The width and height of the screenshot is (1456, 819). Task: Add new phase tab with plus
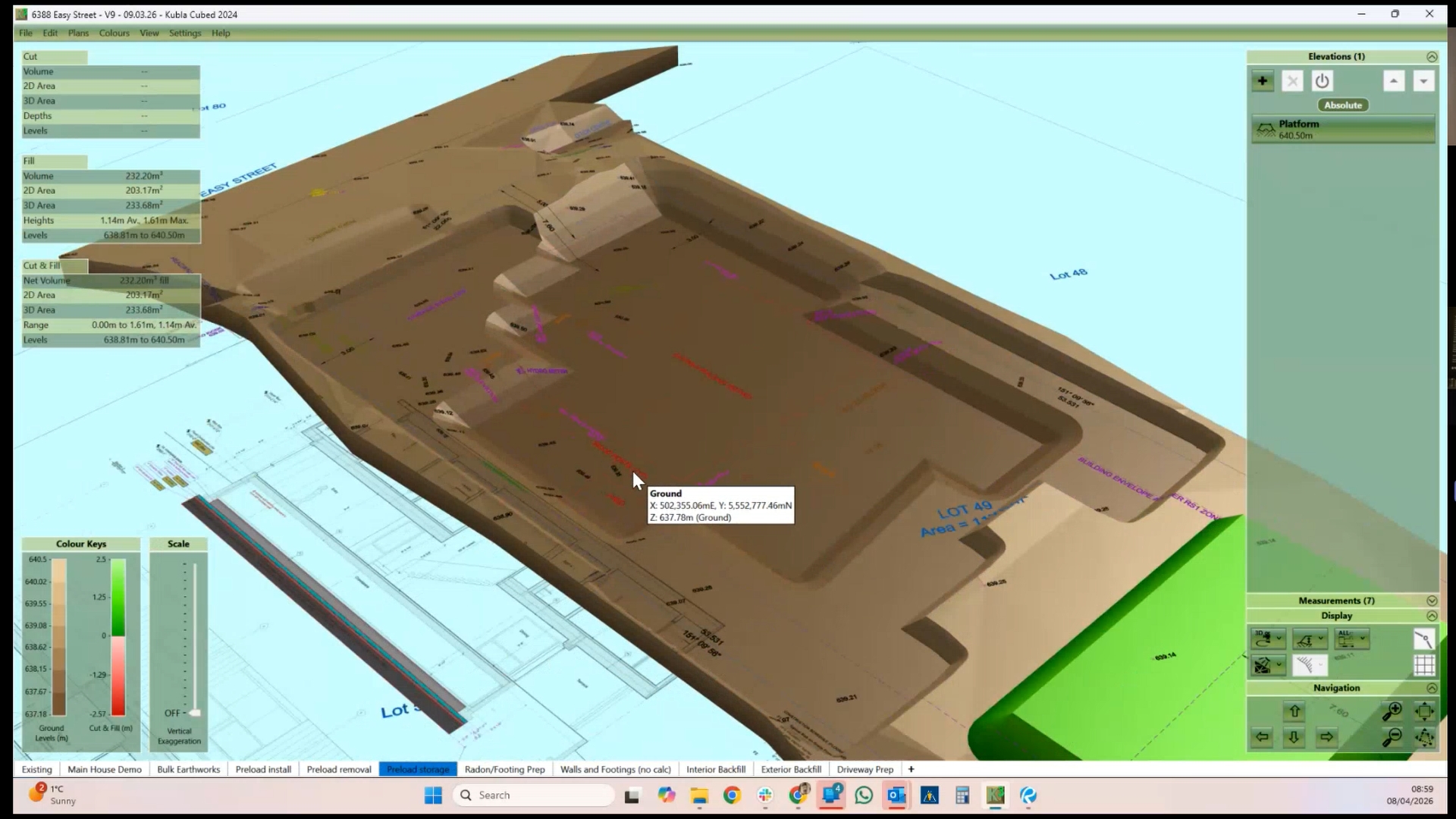(911, 769)
